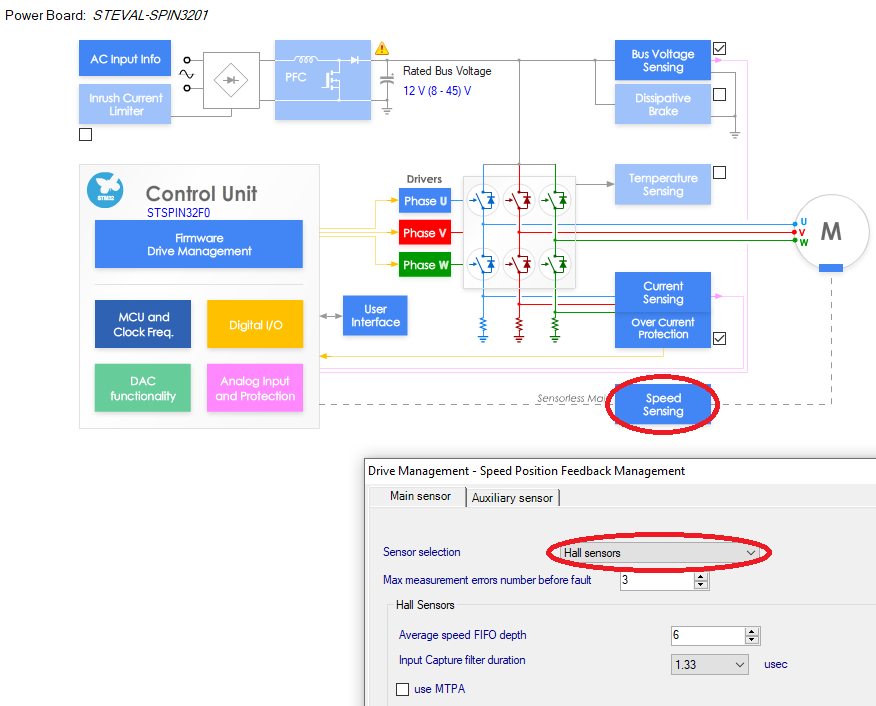Click the STSPIN32F0 control unit link
This screenshot has height=706, width=876.
point(178,213)
